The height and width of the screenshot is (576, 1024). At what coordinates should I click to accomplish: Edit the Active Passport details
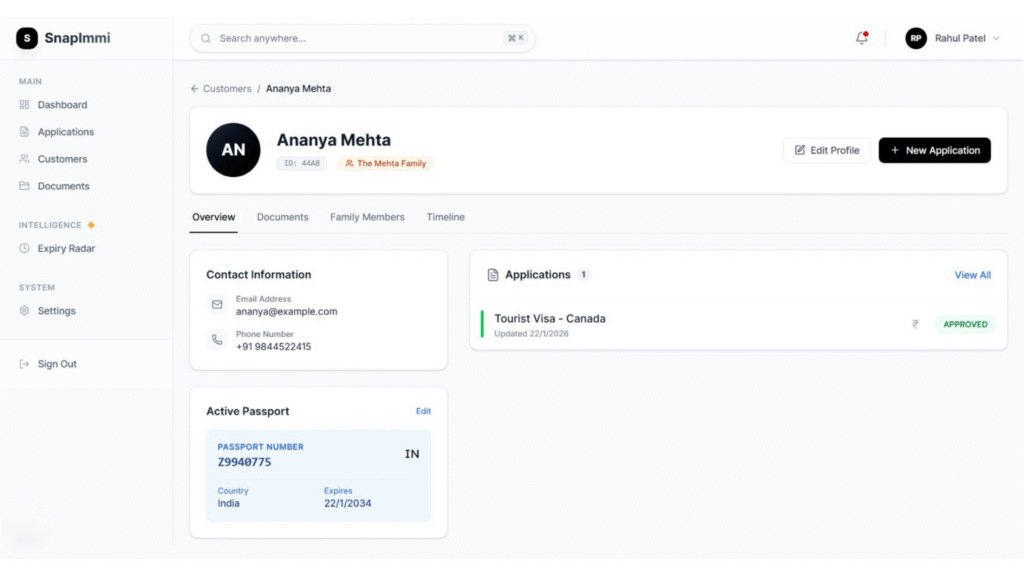point(423,411)
